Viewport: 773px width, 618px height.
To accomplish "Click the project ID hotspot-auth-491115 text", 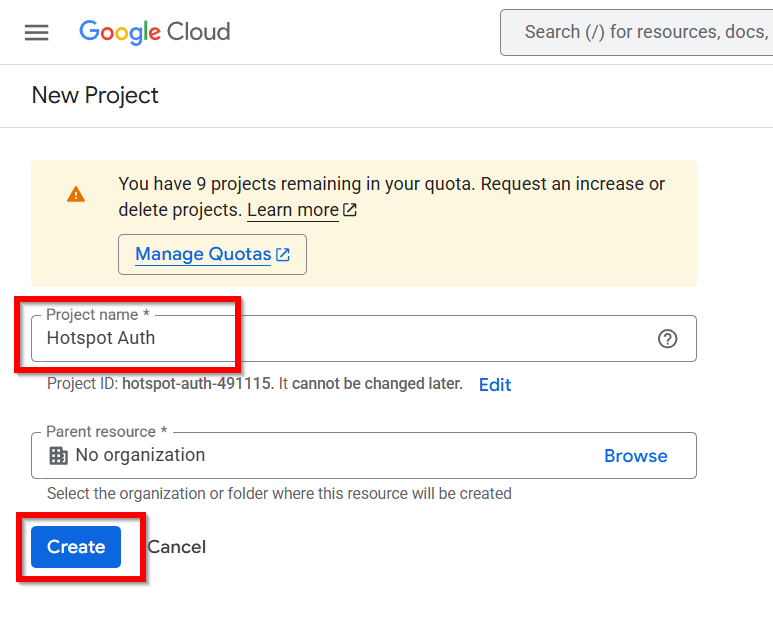I will tap(197, 384).
